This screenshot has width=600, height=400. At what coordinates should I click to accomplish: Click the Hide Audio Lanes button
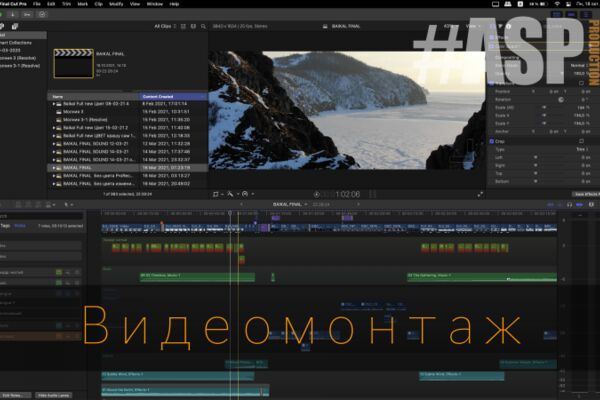pos(54,395)
